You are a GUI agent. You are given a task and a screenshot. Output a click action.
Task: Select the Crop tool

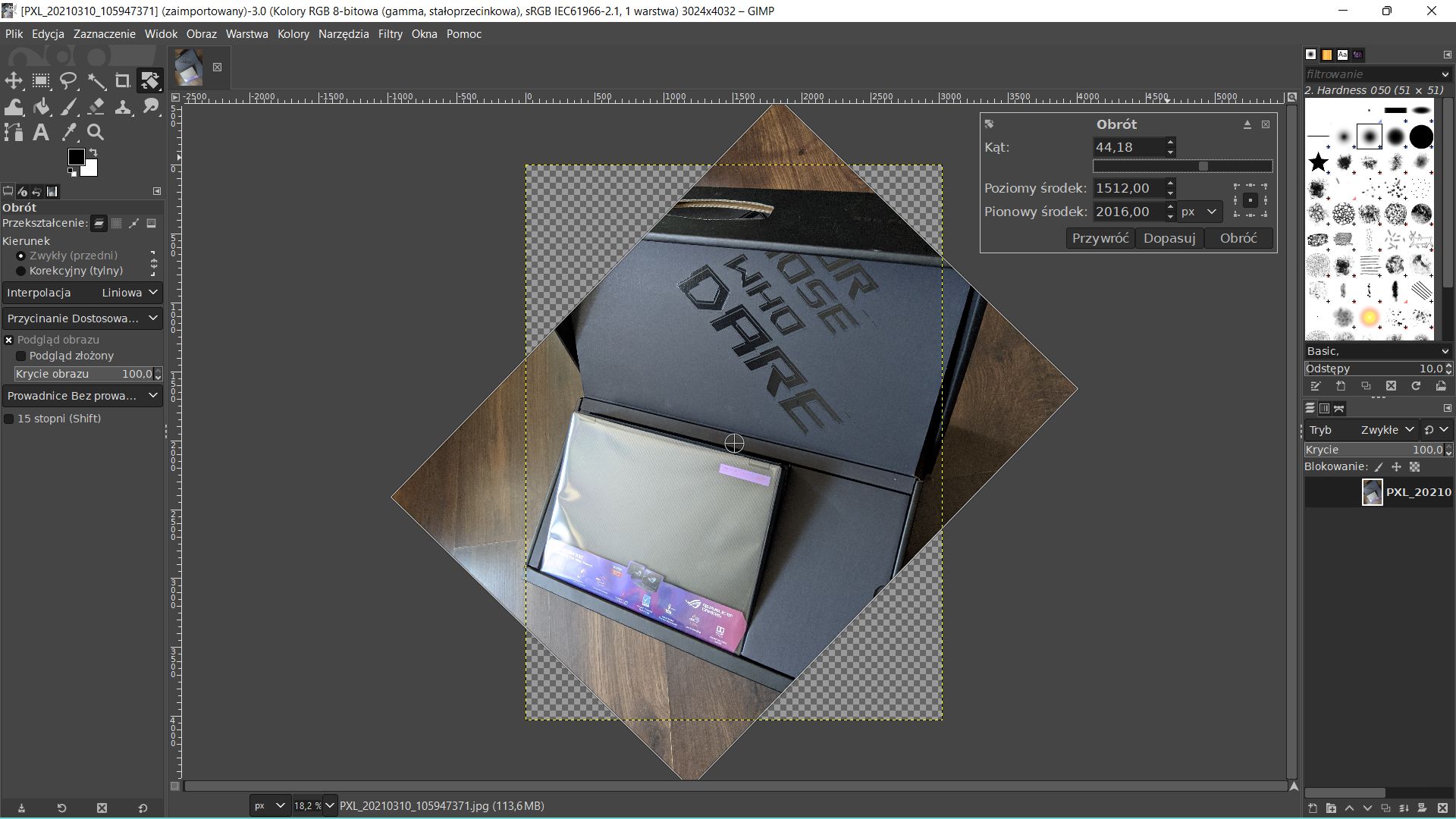(122, 80)
